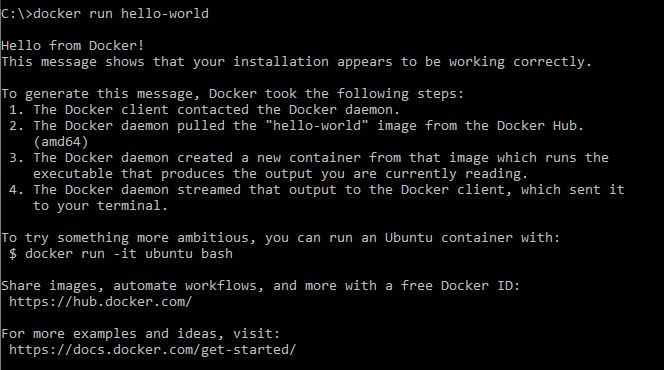Click the "Hello from Docker!" line

click(72, 45)
